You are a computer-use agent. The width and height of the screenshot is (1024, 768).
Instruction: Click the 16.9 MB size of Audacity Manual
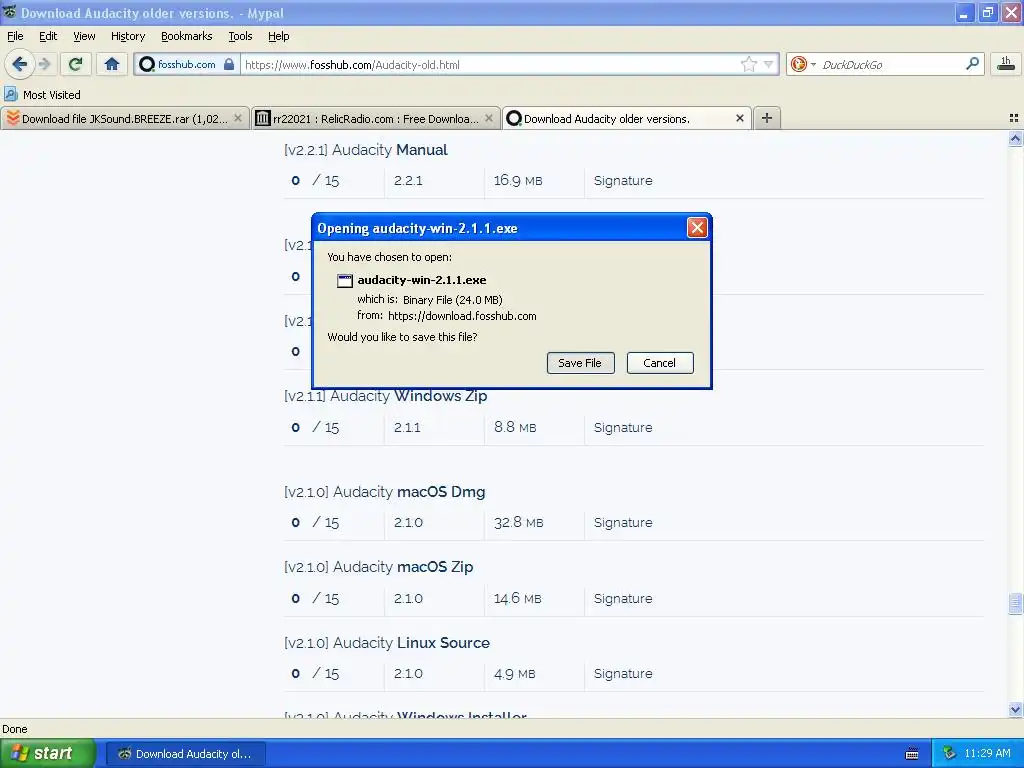click(x=518, y=181)
